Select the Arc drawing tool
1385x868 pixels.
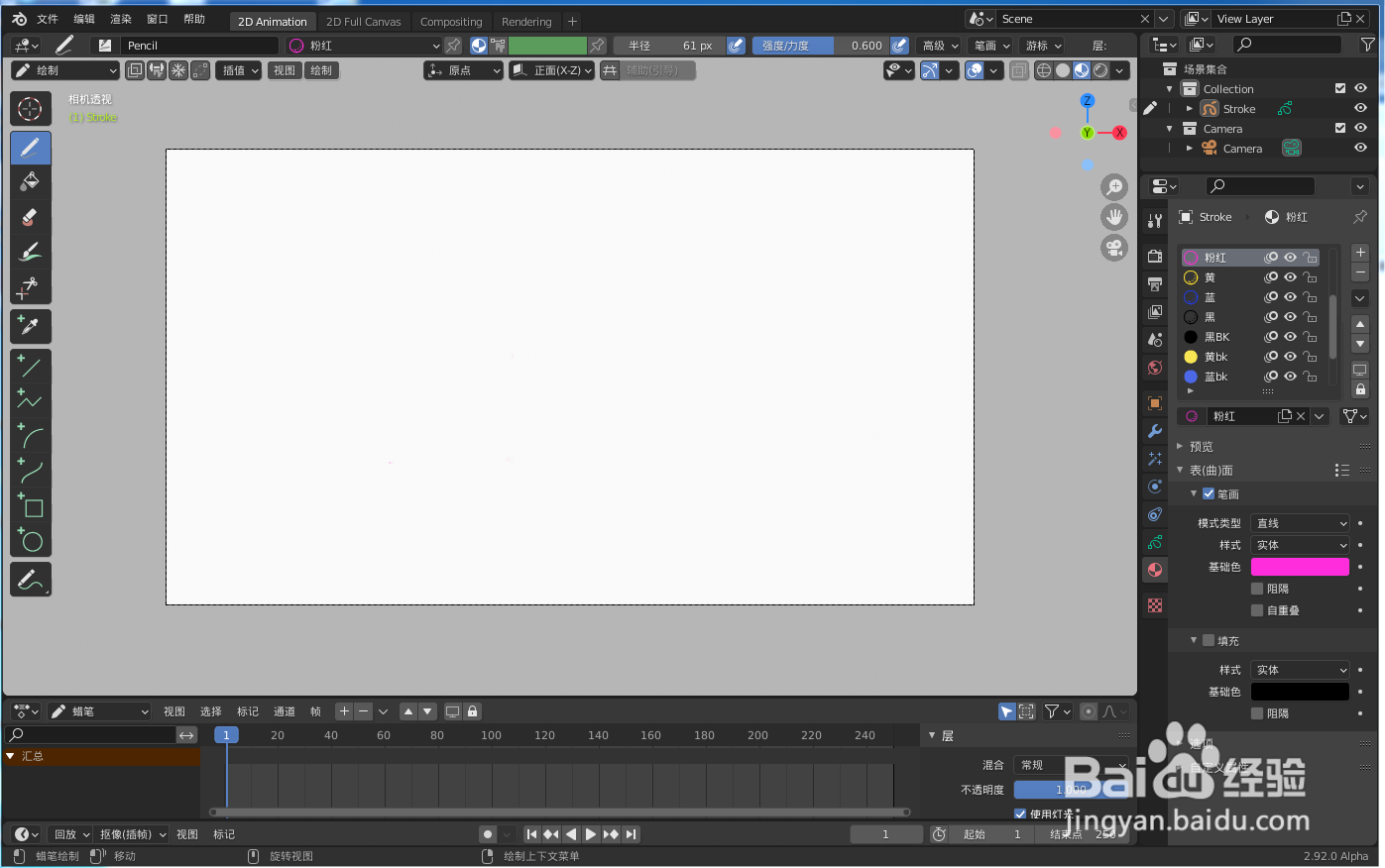31,434
